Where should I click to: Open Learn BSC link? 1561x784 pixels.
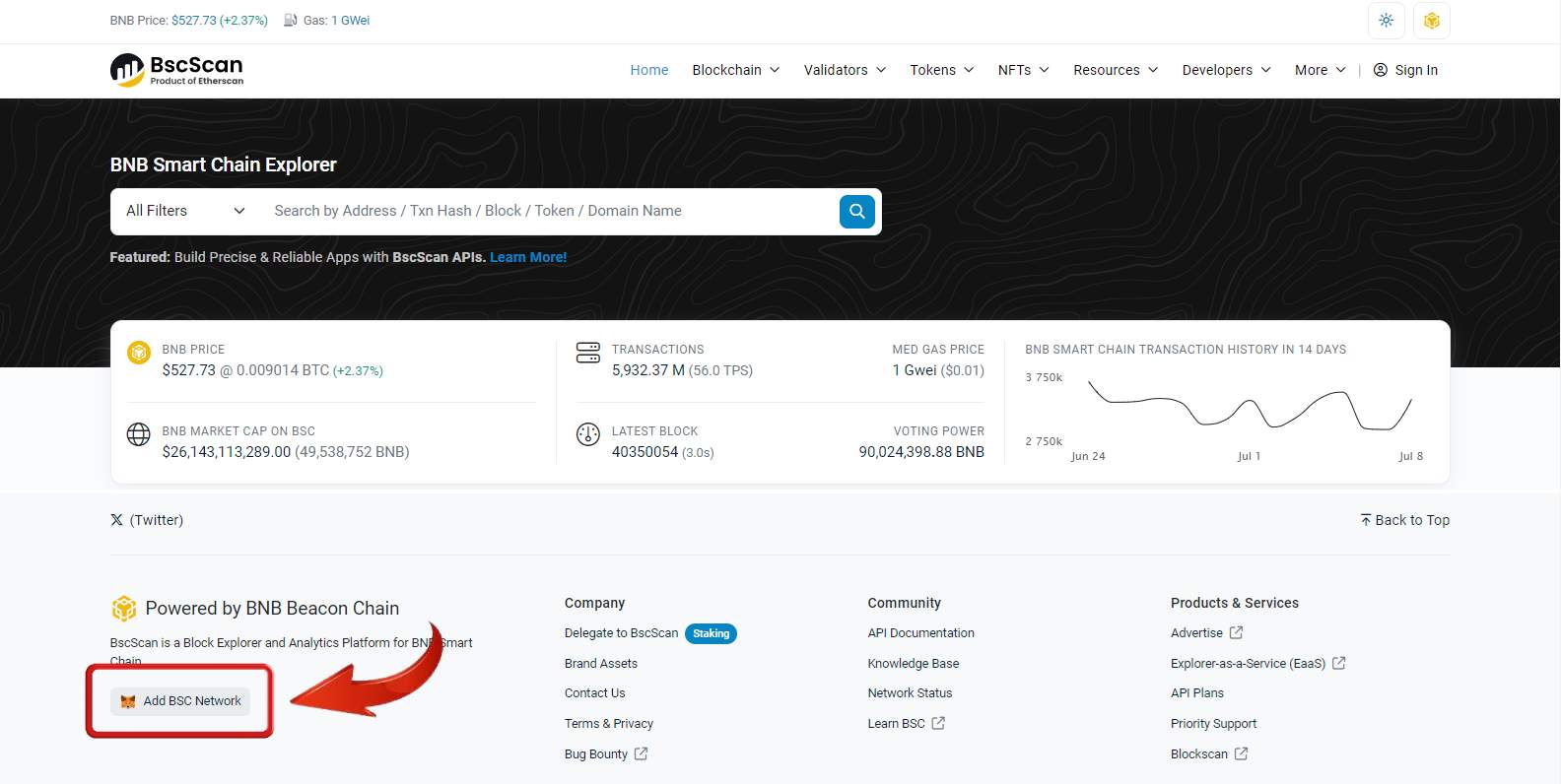click(896, 724)
